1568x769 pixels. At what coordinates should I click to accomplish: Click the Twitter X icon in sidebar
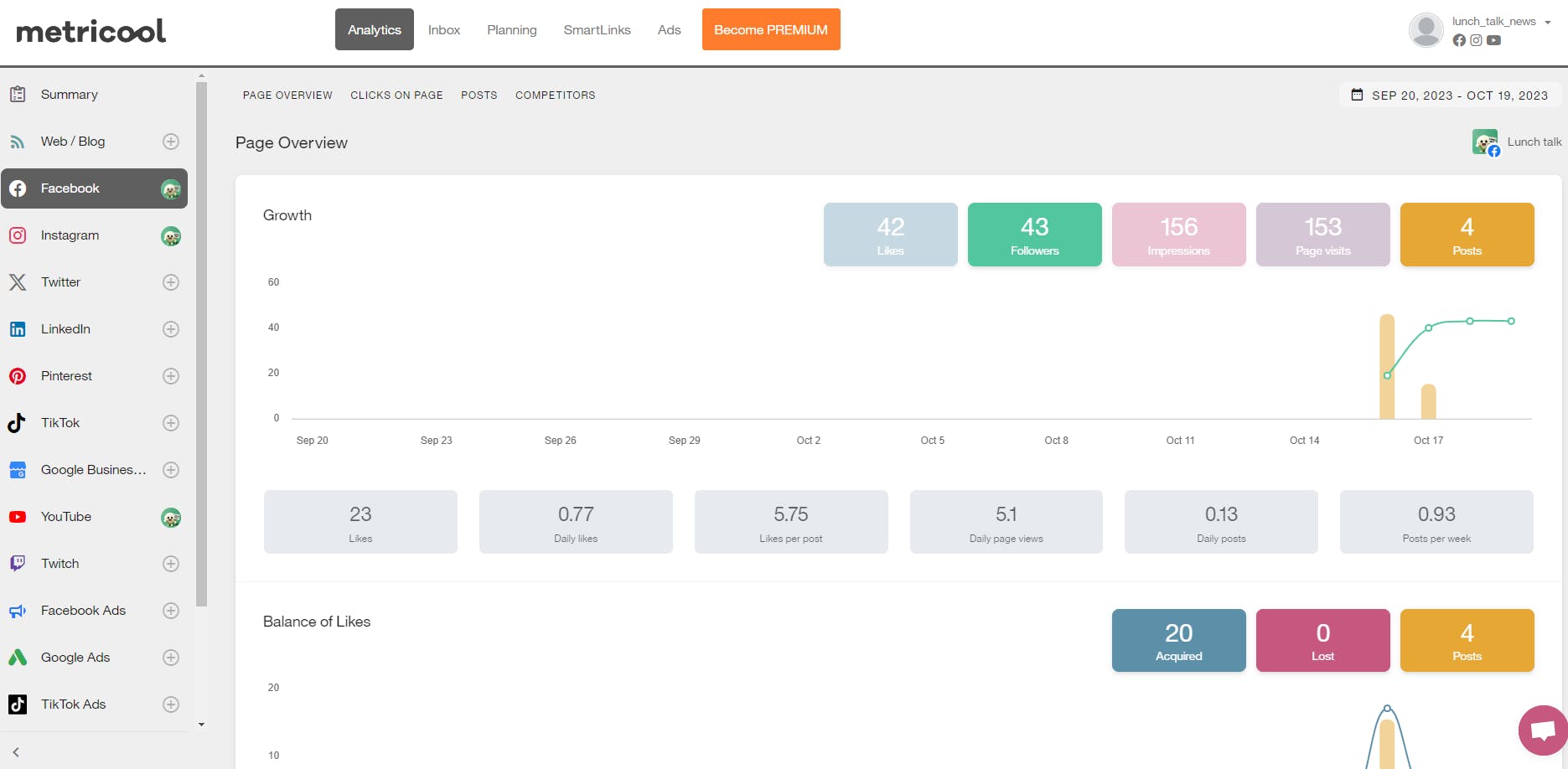point(18,282)
